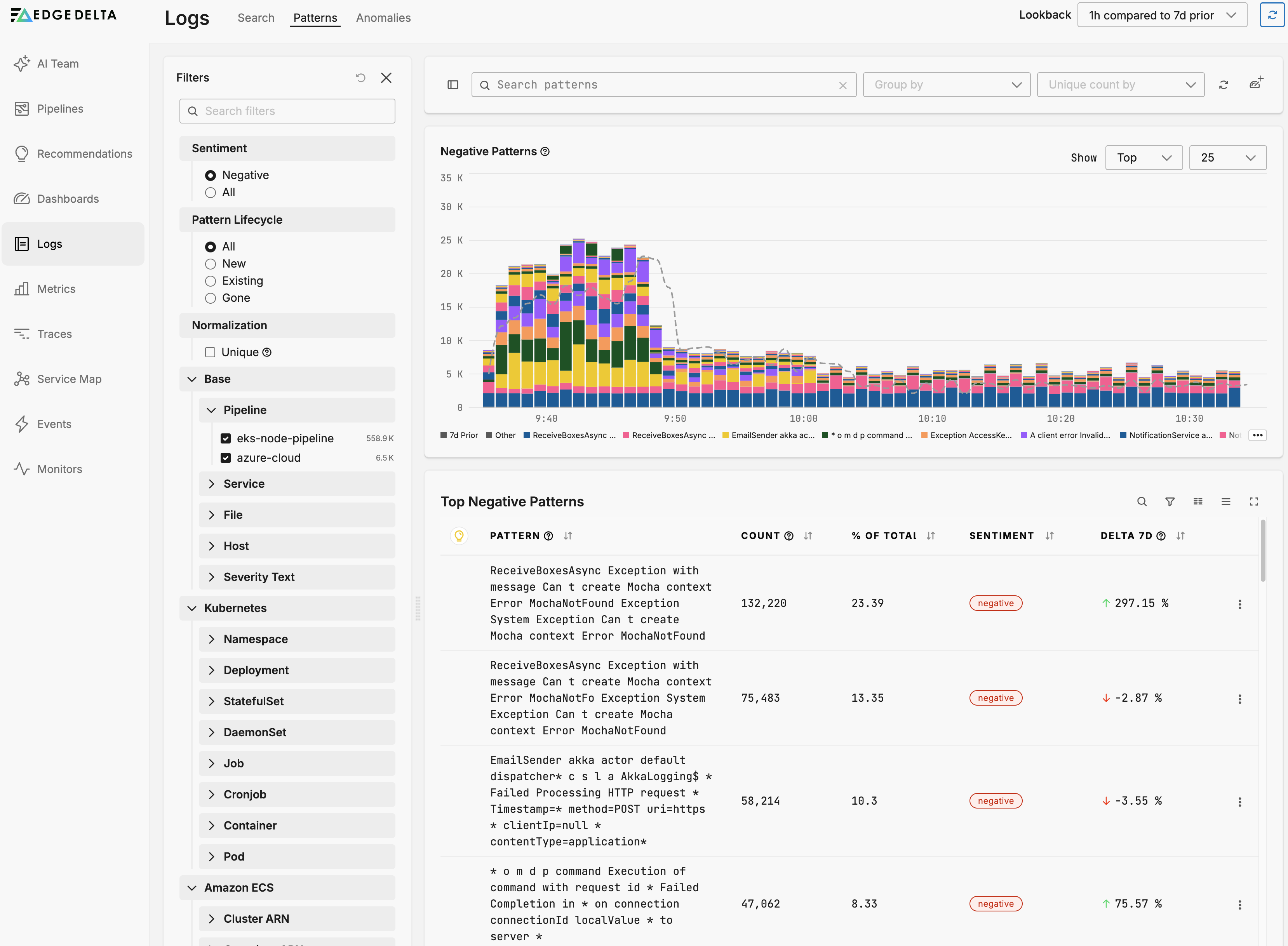Viewport: 1288px width, 946px height.
Task: Enable the Unique normalization checkbox
Action: coord(210,352)
